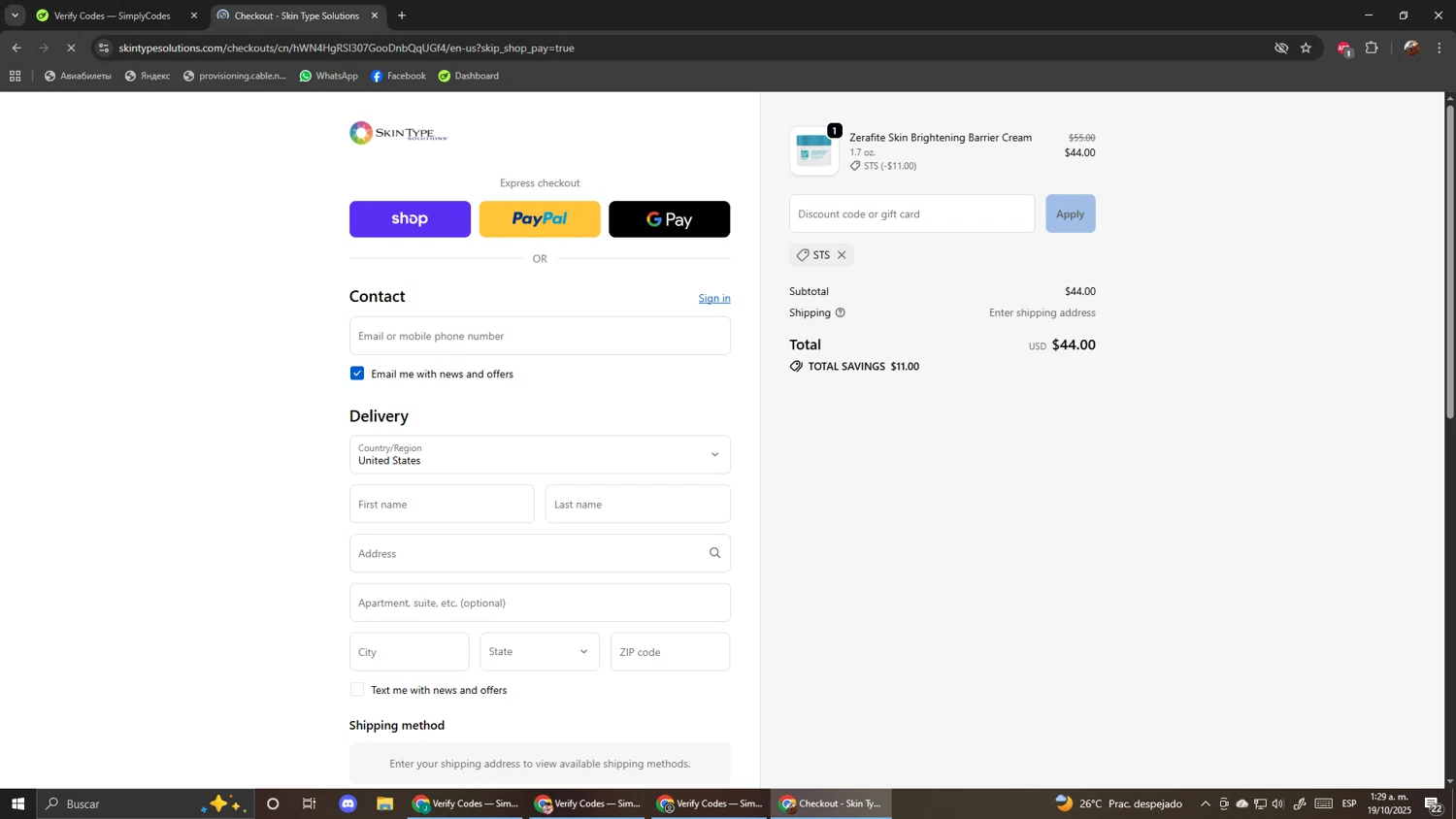Viewport: 1456px width, 819px height.
Task: Open Task View on the taskbar
Action: click(310, 803)
